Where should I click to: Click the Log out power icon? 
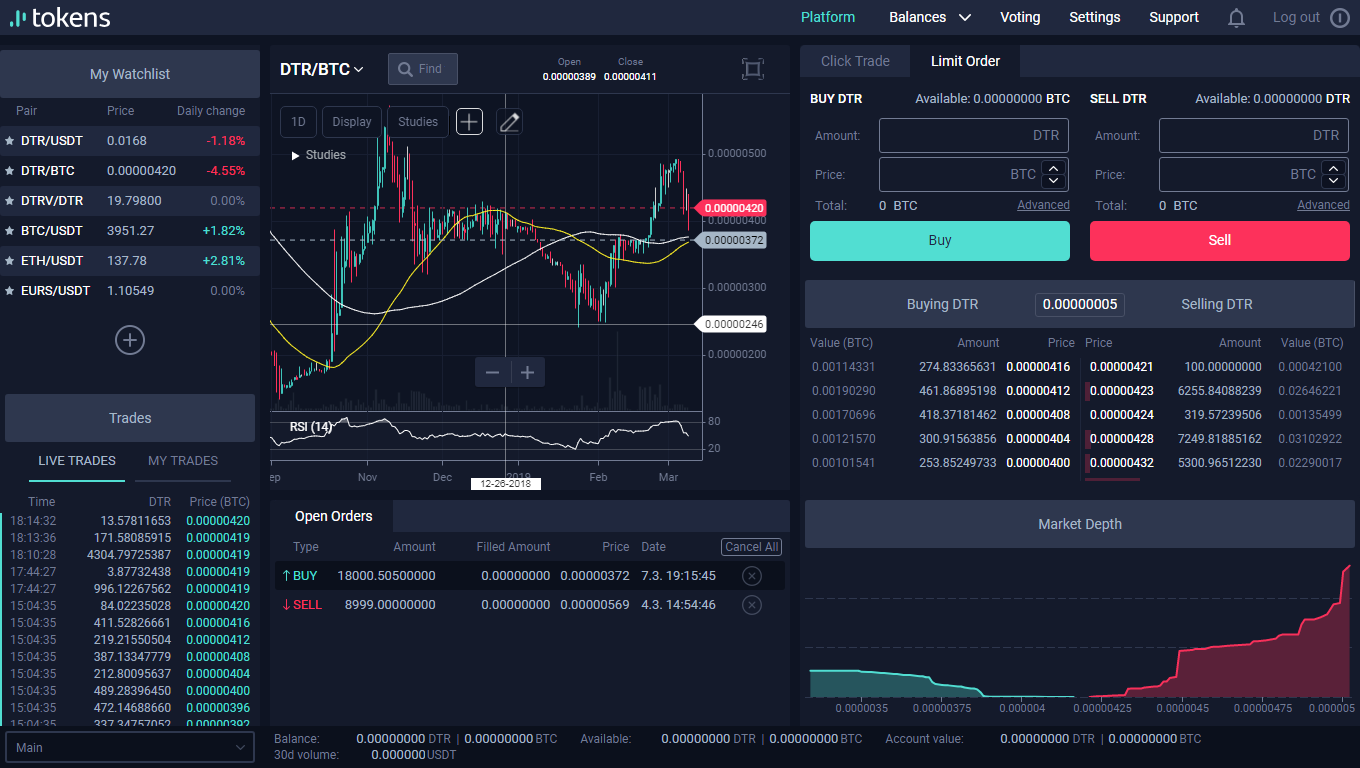point(1340,18)
